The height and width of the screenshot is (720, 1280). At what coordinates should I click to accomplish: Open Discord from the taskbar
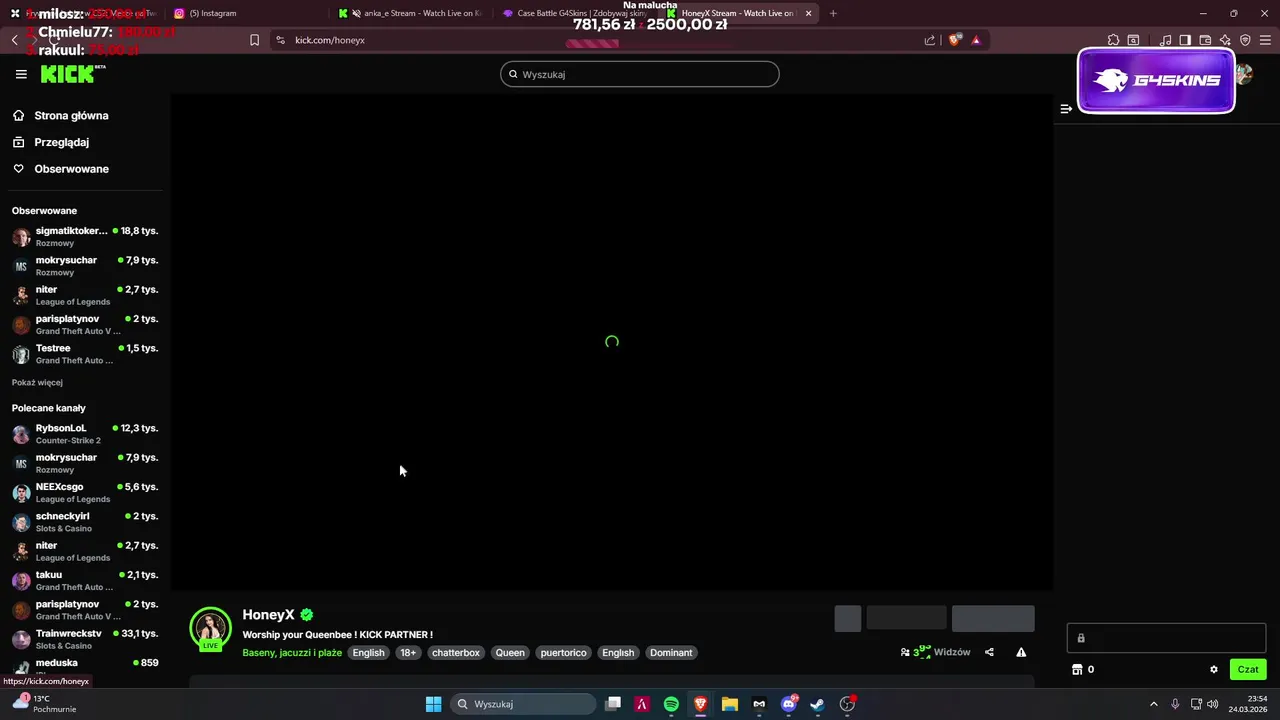789,704
